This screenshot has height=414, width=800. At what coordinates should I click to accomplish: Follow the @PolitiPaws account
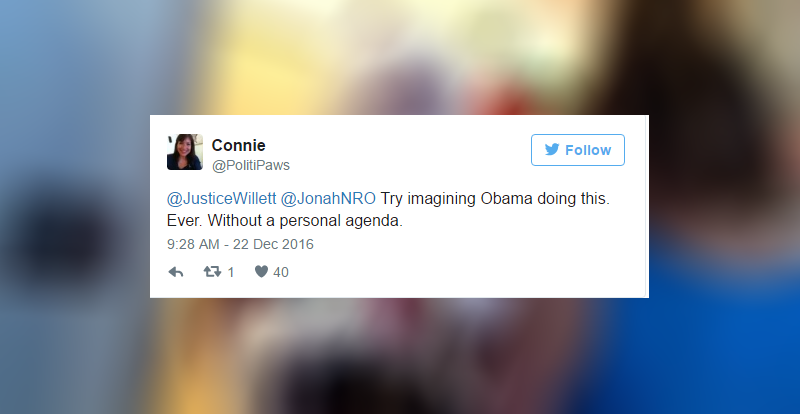[x=578, y=150]
